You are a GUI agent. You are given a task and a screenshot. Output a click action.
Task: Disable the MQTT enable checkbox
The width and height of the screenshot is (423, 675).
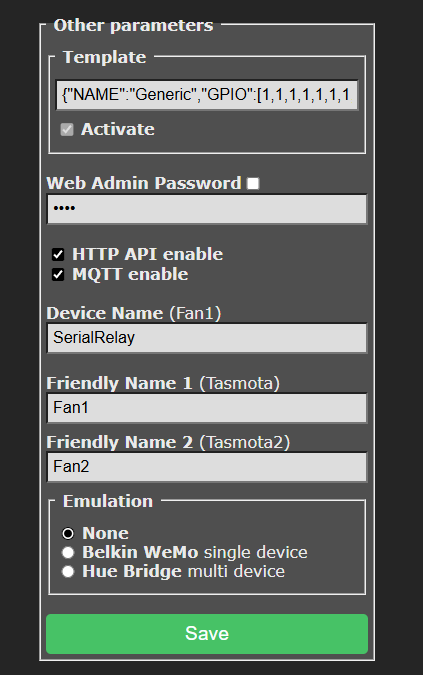58,275
